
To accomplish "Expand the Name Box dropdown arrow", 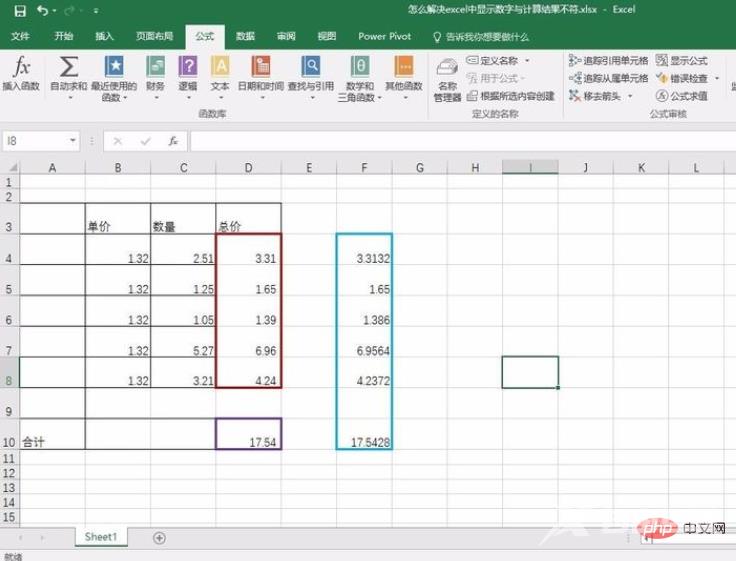I will [x=73, y=142].
